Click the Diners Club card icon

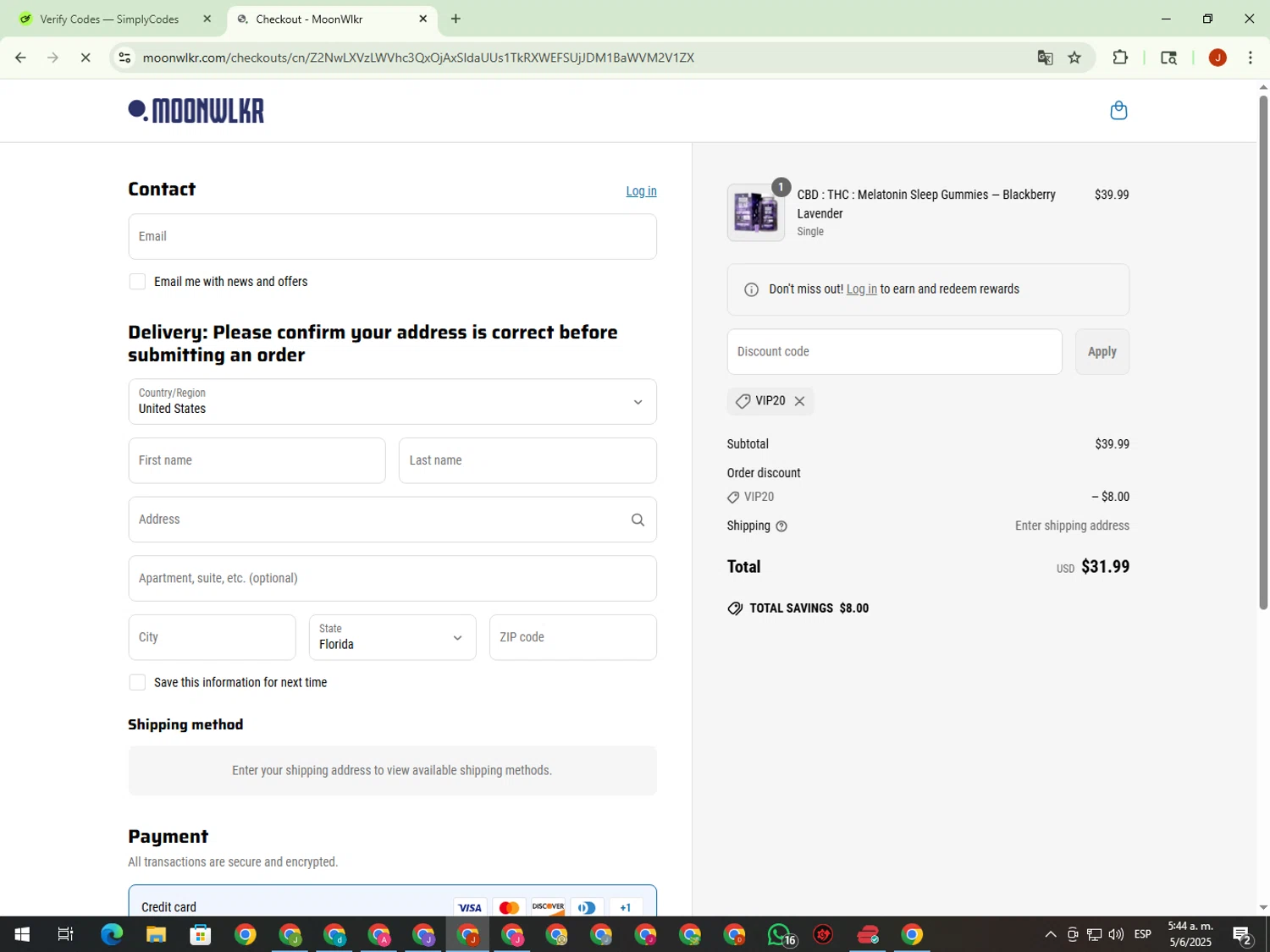tap(587, 907)
